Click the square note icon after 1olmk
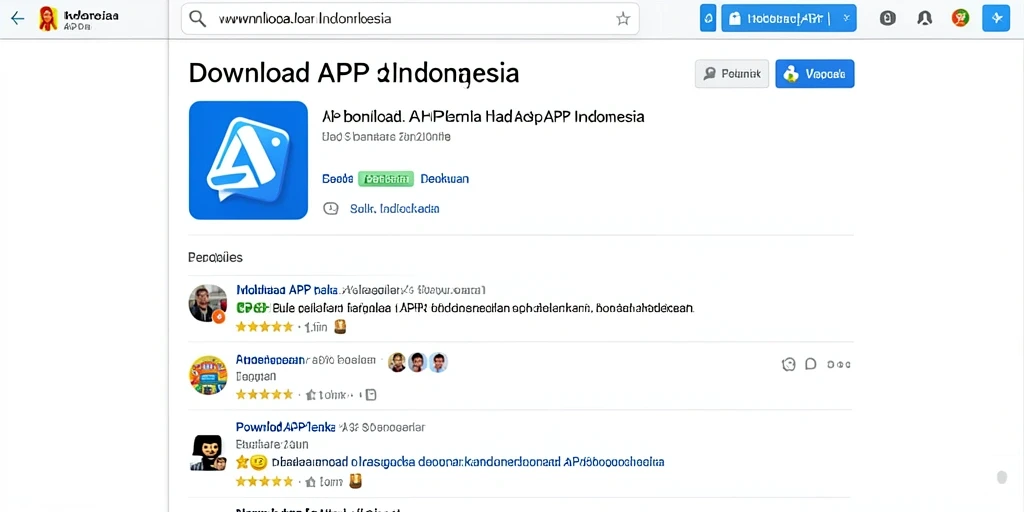Screen dimensions: 1024x512 pyautogui.click(x=370, y=394)
